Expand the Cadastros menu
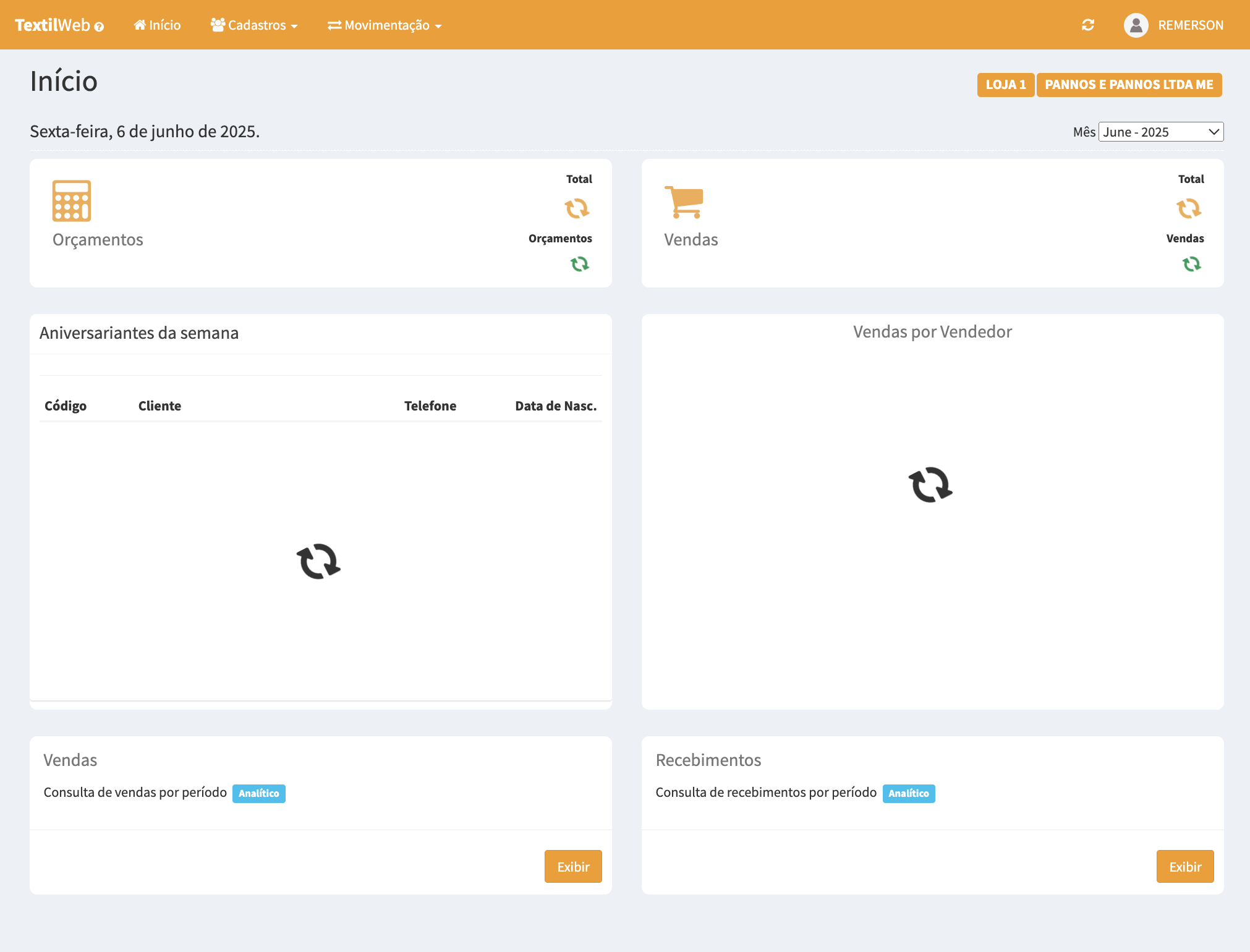The image size is (1250, 952). pyautogui.click(x=255, y=25)
